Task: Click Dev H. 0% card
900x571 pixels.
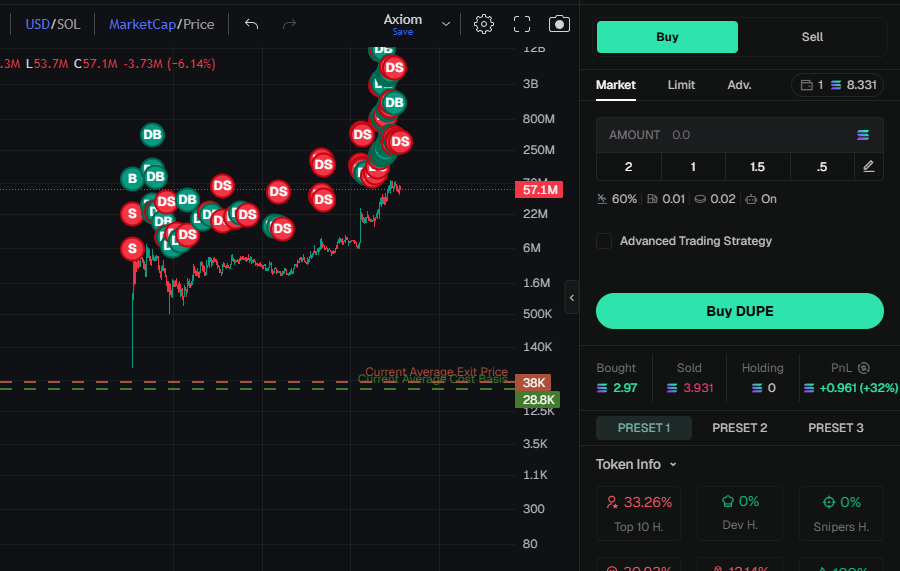Action: (x=740, y=514)
